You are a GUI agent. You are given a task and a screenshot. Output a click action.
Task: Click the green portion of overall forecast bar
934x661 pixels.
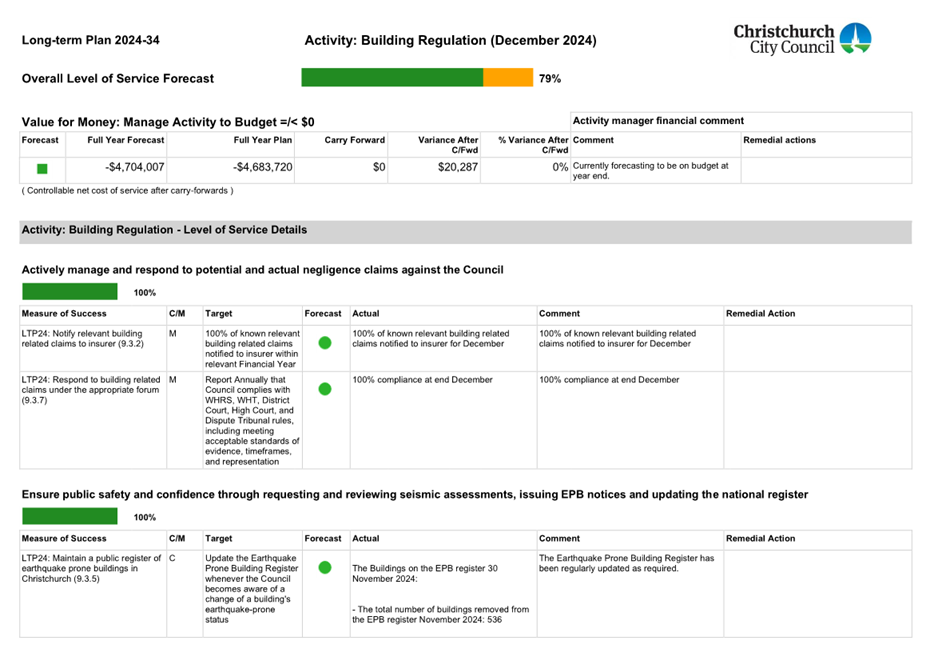pyautogui.click(x=392, y=78)
